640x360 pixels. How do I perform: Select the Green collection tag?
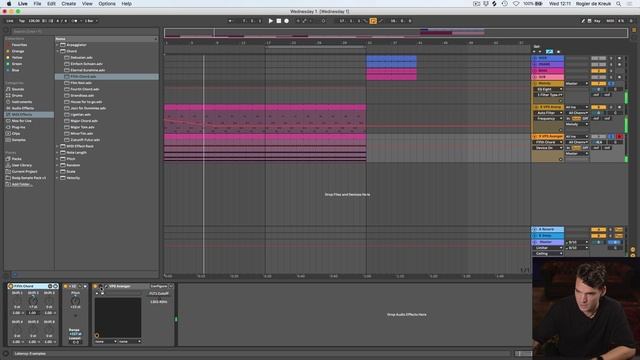[17, 64]
